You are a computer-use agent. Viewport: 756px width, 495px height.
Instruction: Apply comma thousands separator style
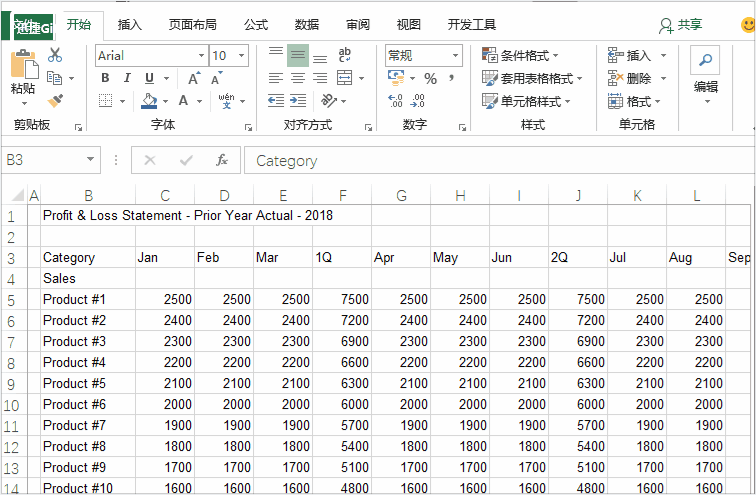pos(451,77)
